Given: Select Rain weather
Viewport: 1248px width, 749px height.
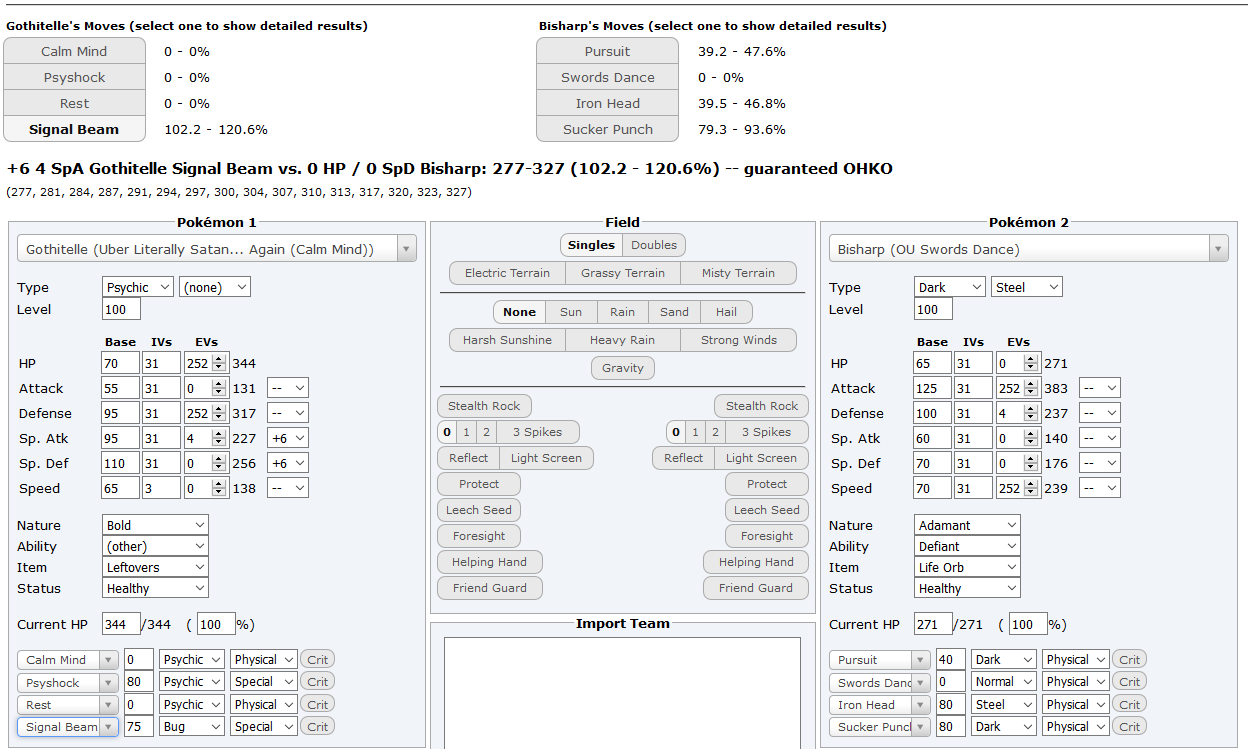Looking at the screenshot, I should coord(623,312).
